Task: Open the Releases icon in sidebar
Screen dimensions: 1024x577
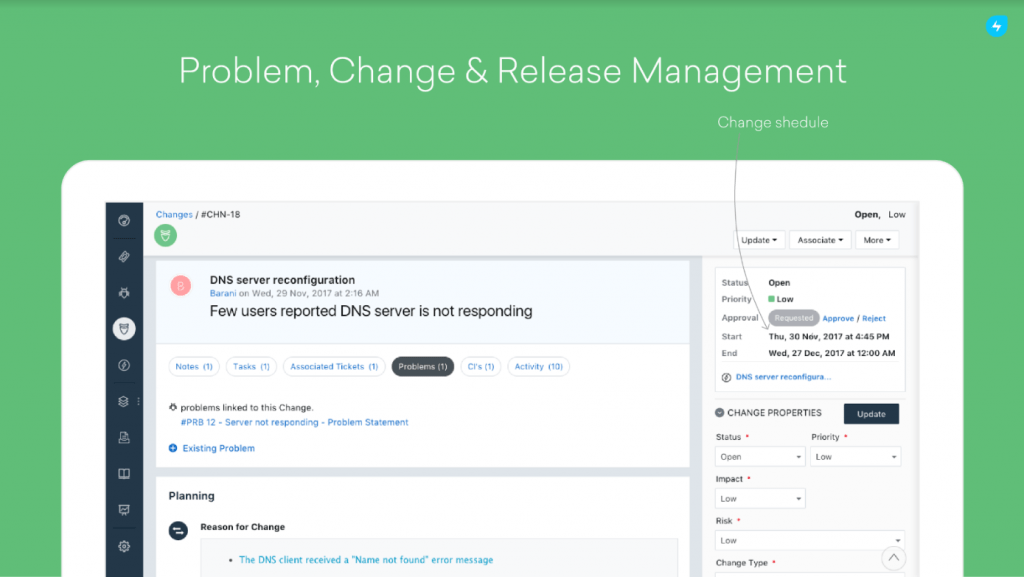Action: pyautogui.click(x=124, y=365)
